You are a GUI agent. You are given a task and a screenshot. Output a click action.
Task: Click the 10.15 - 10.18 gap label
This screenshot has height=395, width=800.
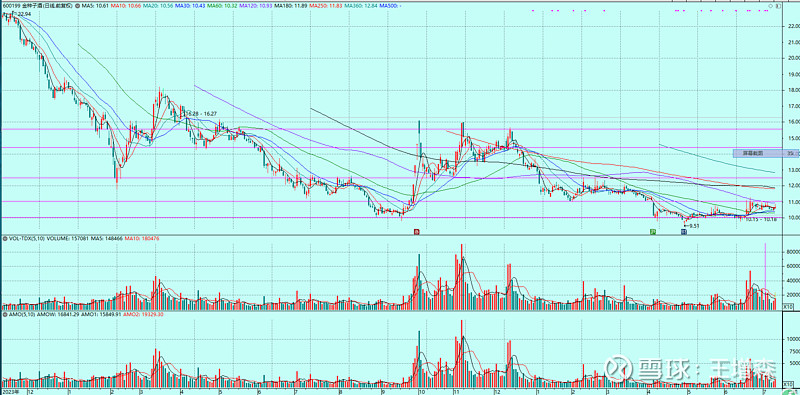761,219
